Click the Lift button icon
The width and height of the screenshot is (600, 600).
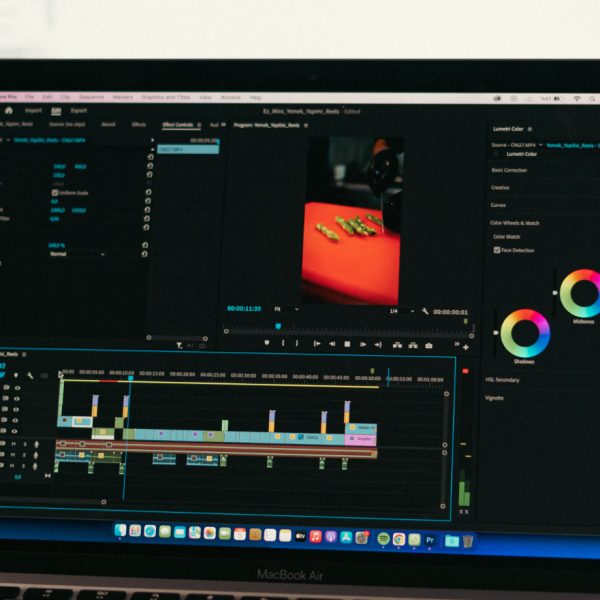click(x=397, y=345)
